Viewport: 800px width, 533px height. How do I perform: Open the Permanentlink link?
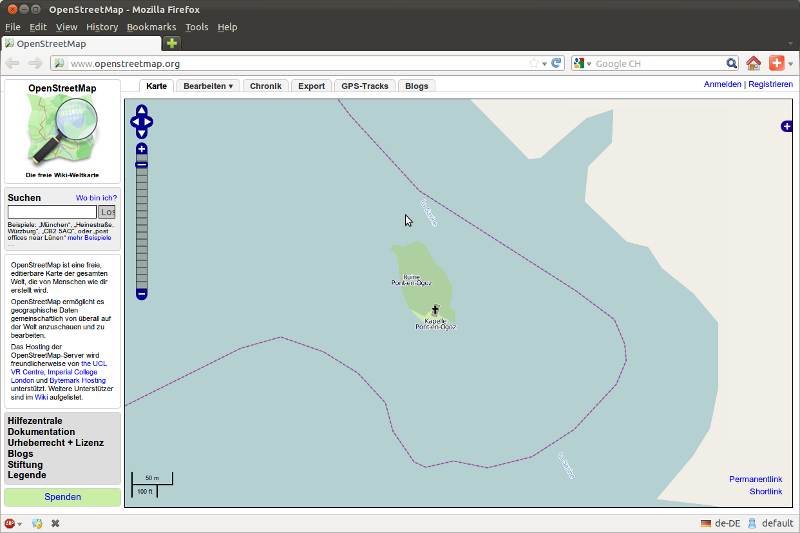pos(756,479)
